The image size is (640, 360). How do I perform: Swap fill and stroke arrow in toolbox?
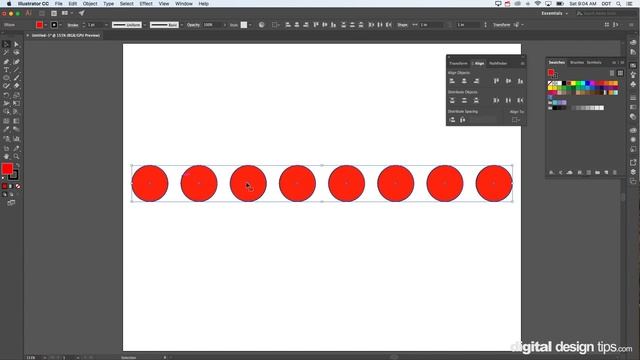tap(17, 166)
